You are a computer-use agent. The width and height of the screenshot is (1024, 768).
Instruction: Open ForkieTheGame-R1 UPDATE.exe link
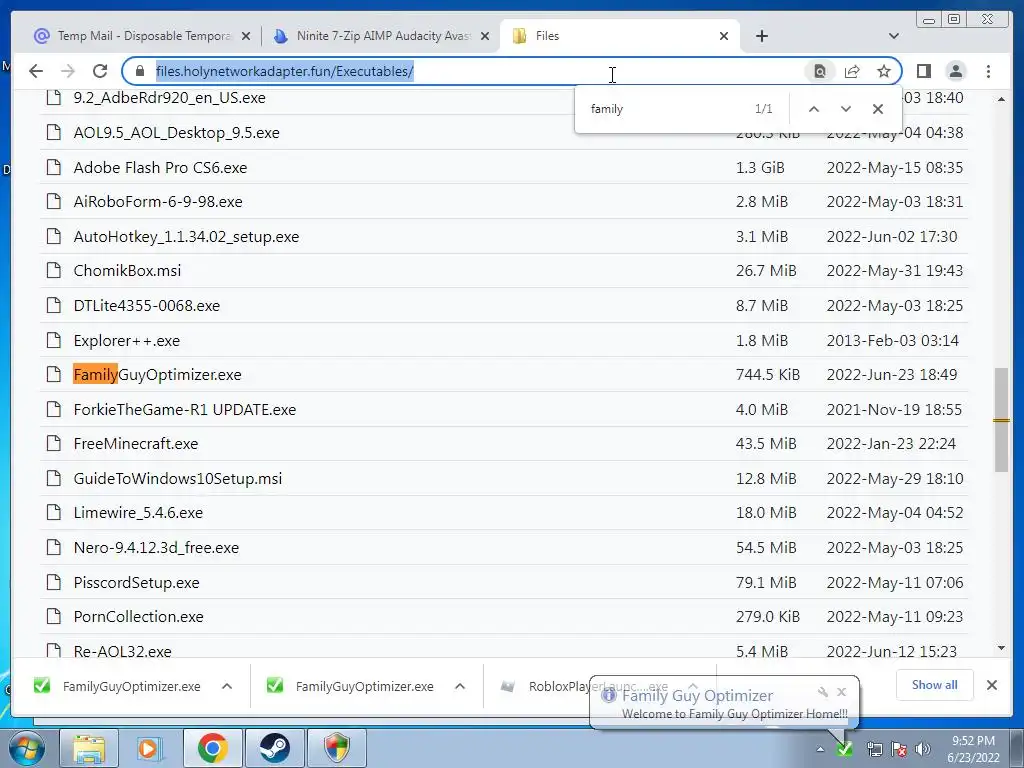pyautogui.click(x=184, y=409)
